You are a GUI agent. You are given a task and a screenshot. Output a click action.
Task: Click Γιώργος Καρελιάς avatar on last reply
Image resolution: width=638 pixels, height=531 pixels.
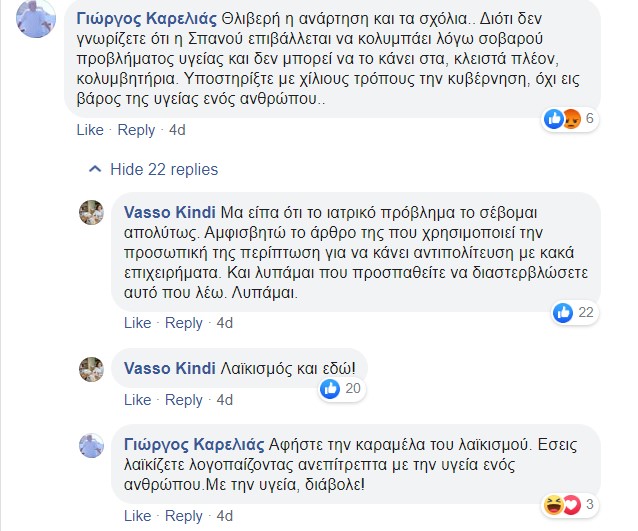92,445
